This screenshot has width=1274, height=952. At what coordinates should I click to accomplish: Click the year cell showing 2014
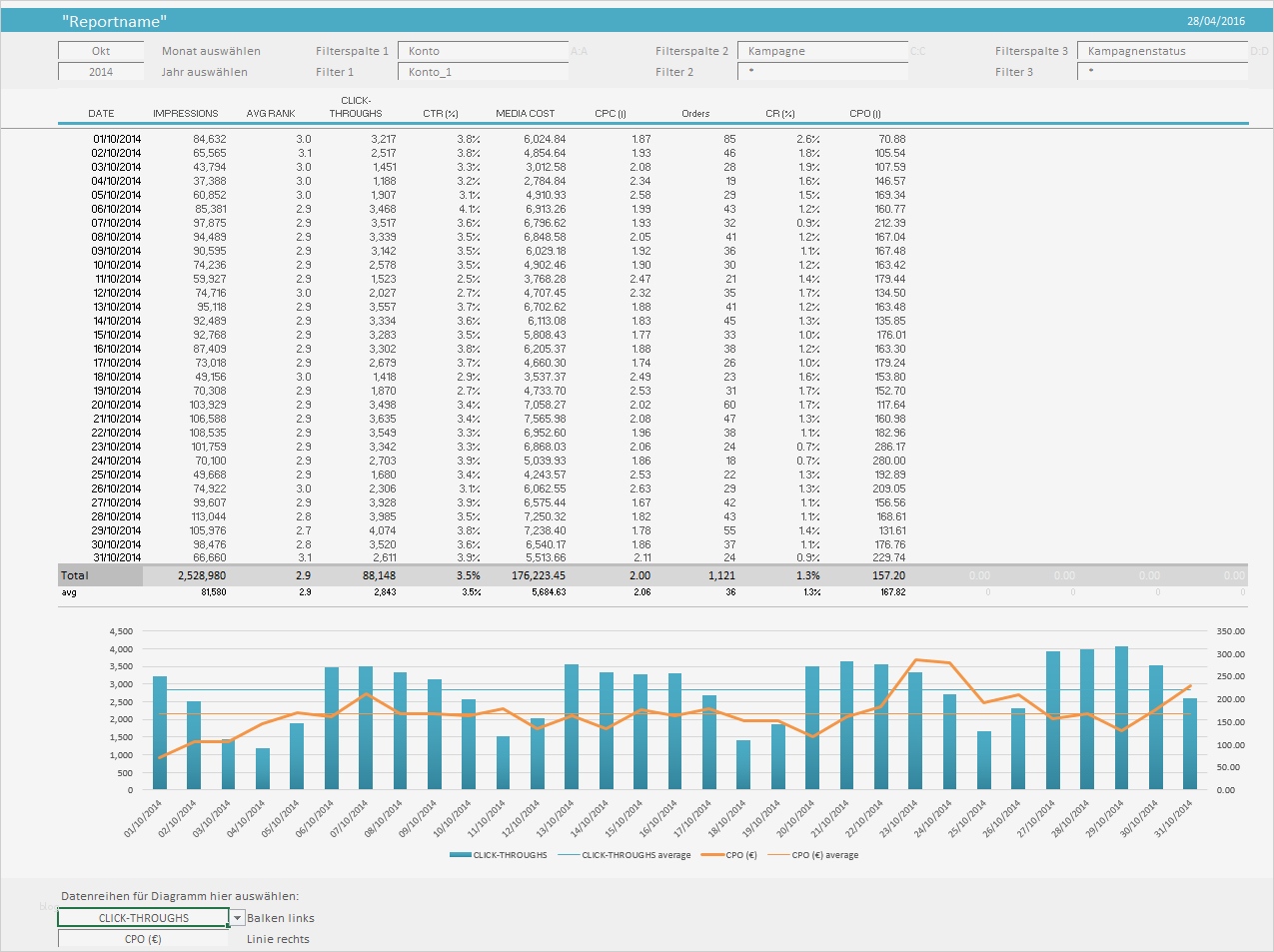[x=101, y=72]
